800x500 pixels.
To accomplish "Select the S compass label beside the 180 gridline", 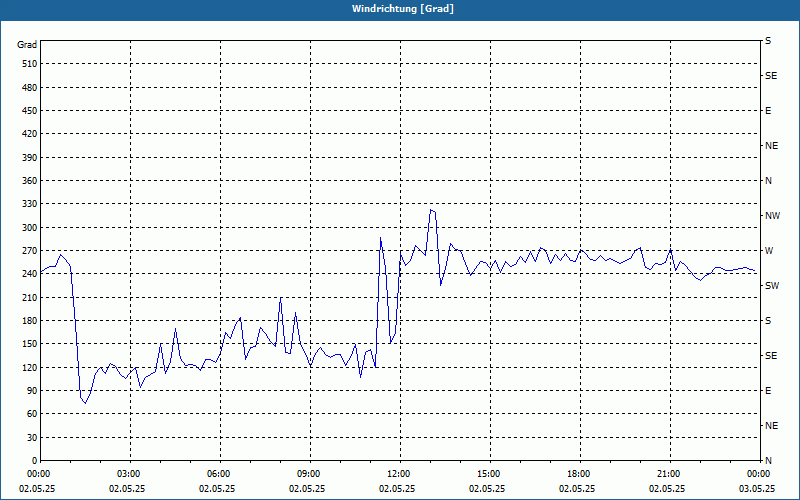I will (x=768, y=321).
